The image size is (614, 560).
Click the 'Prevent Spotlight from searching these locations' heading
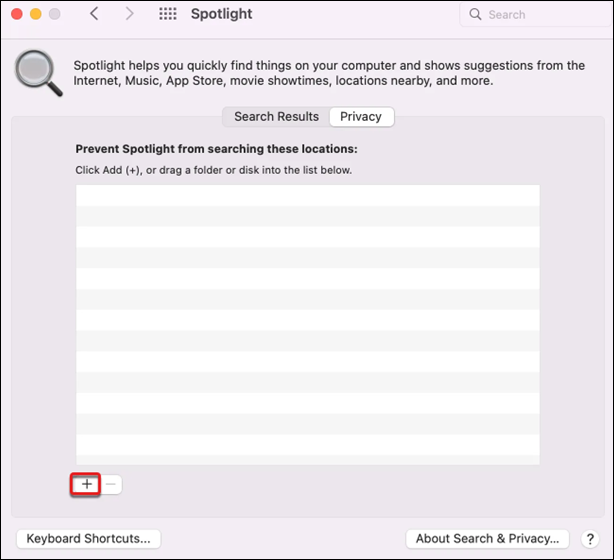tap(217, 149)
